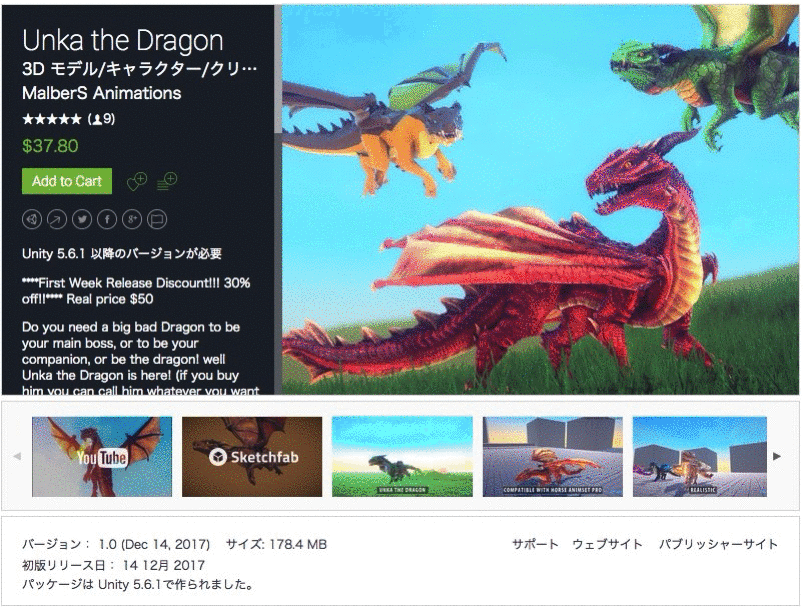Viewport: 803px width, 609px height.
Task: Open the サポート link
Action: pos(535,544)
